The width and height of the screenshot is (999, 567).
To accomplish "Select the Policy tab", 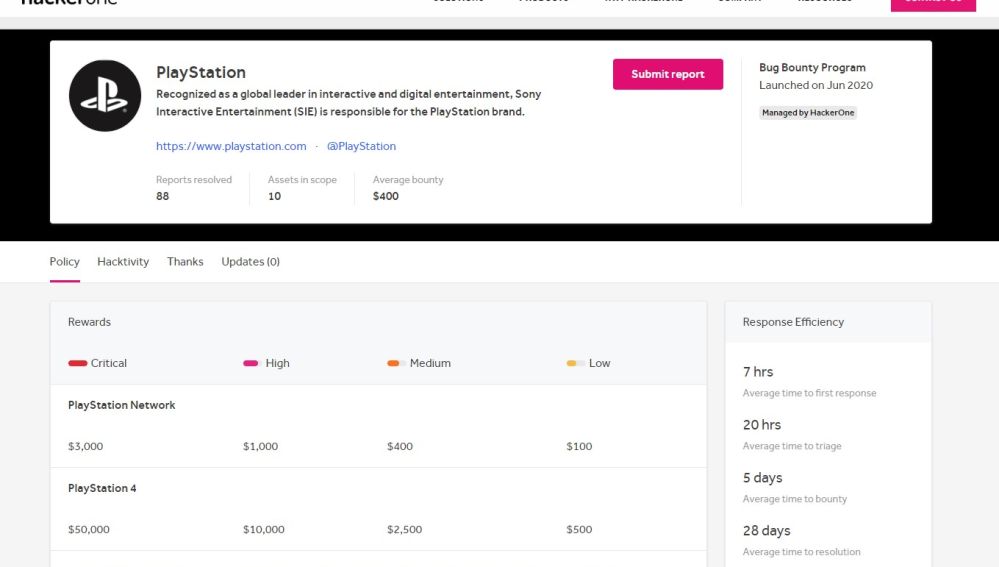I will [x=64, y=261].
